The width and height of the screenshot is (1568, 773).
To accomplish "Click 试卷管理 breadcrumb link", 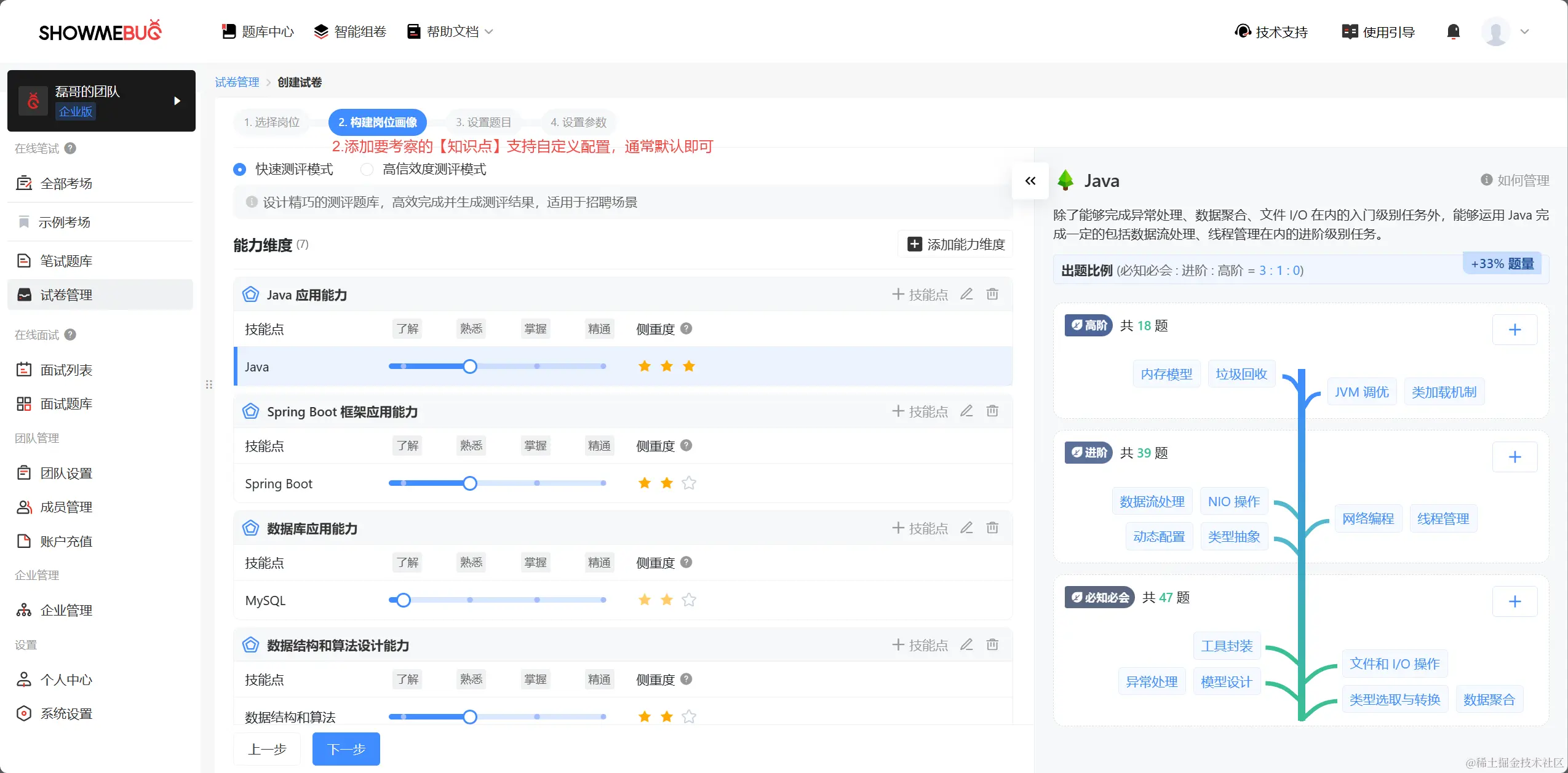I will coord(237,82).
